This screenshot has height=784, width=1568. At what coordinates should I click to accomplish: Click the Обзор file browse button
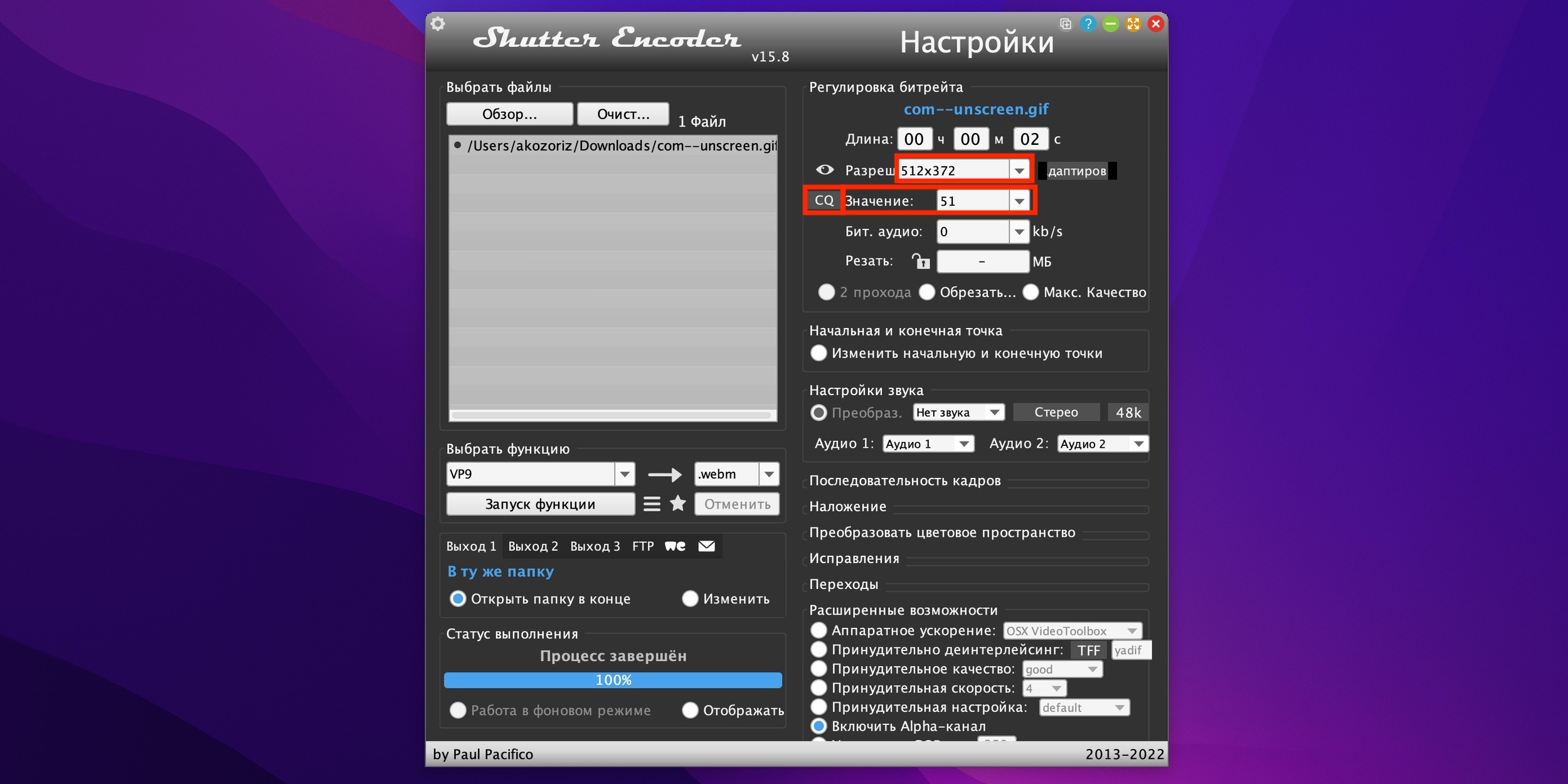tap(509, 114)
